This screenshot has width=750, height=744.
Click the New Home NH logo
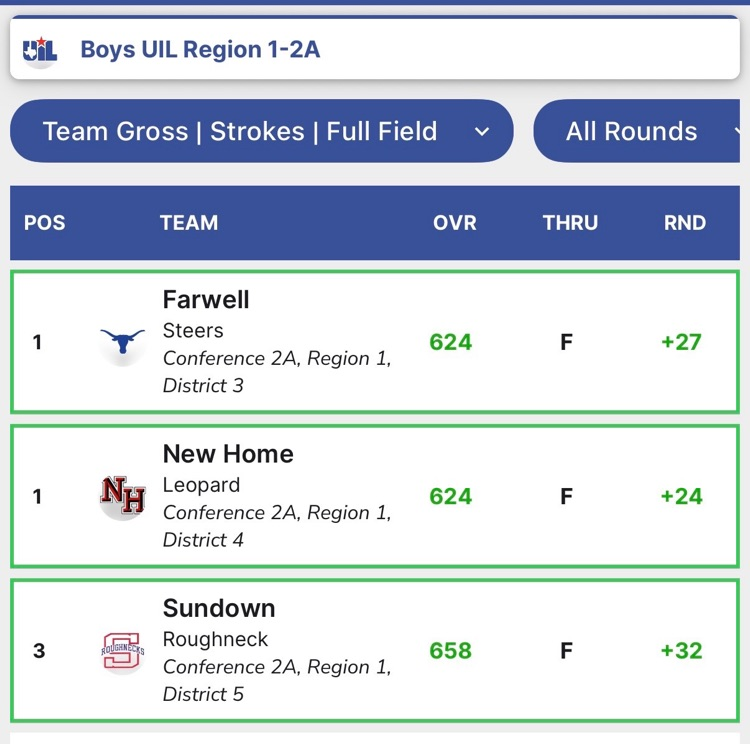click(122, 496)
